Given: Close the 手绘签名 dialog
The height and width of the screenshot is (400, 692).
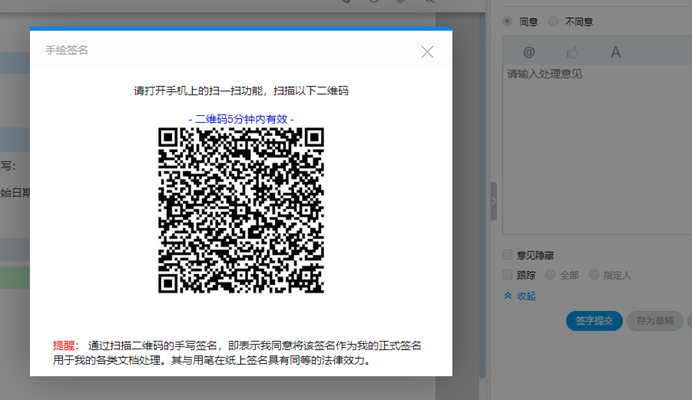Looking at the screenshot, I should click(x=427, y=52).
